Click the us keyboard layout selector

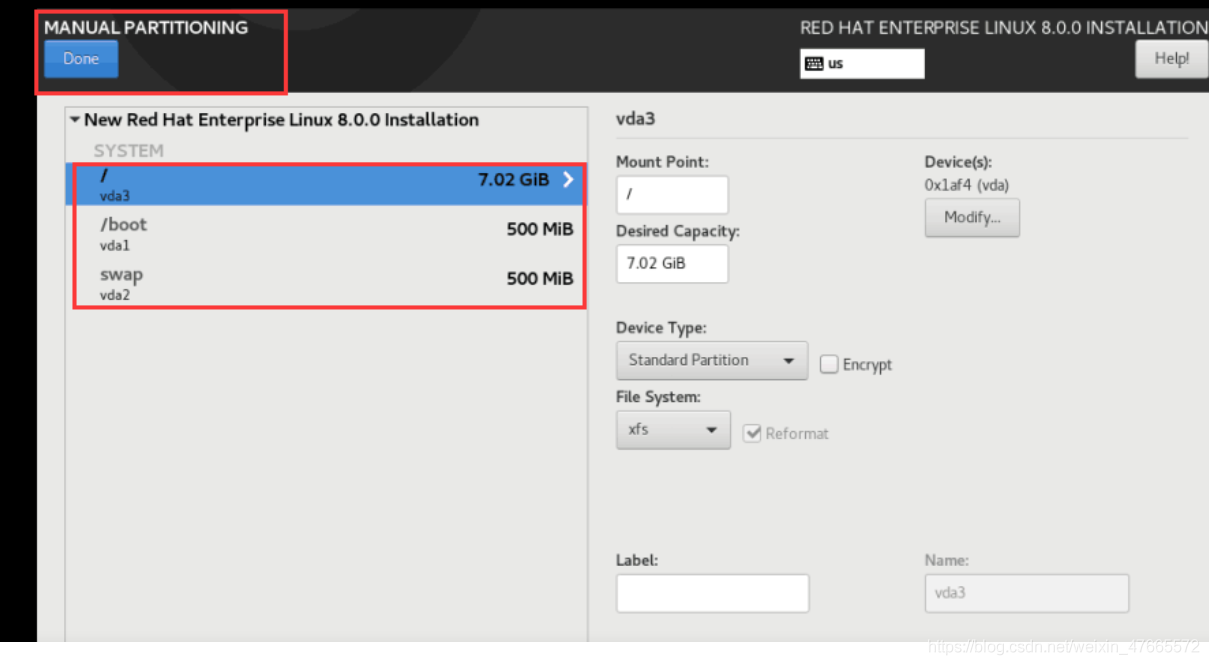[862, 63]
